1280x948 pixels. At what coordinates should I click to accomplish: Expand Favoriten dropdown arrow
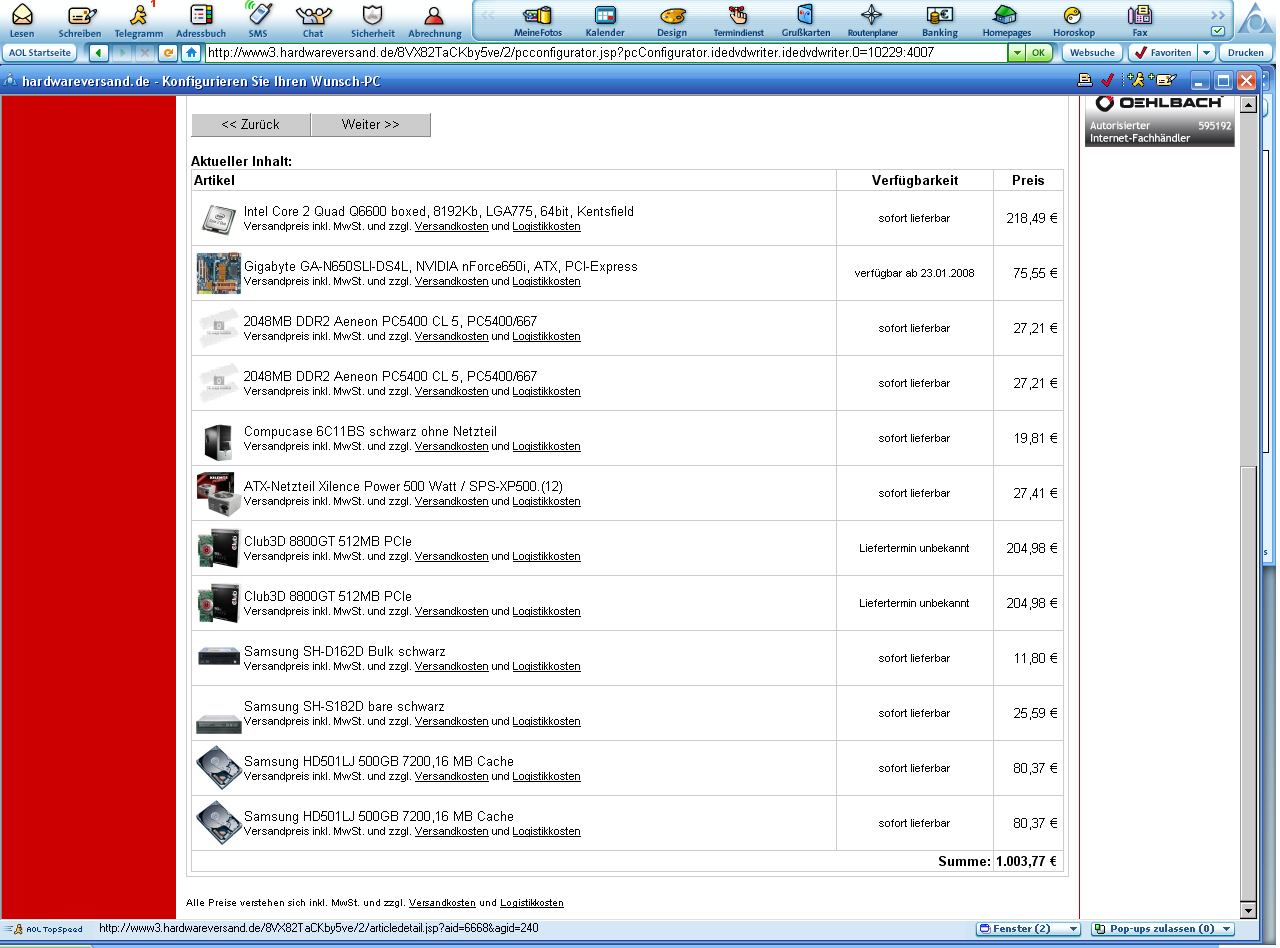pyautogui.click(x=1206, y=52)
